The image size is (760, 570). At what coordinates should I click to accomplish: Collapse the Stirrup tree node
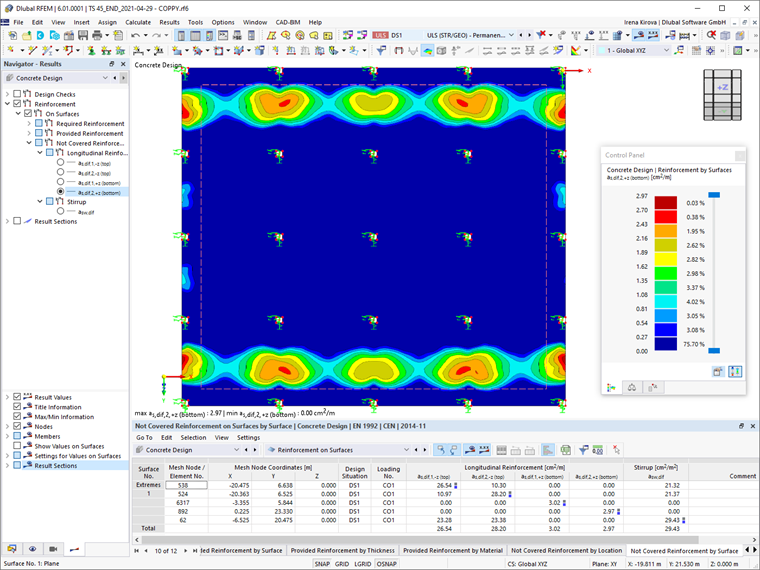pos(40,201)
